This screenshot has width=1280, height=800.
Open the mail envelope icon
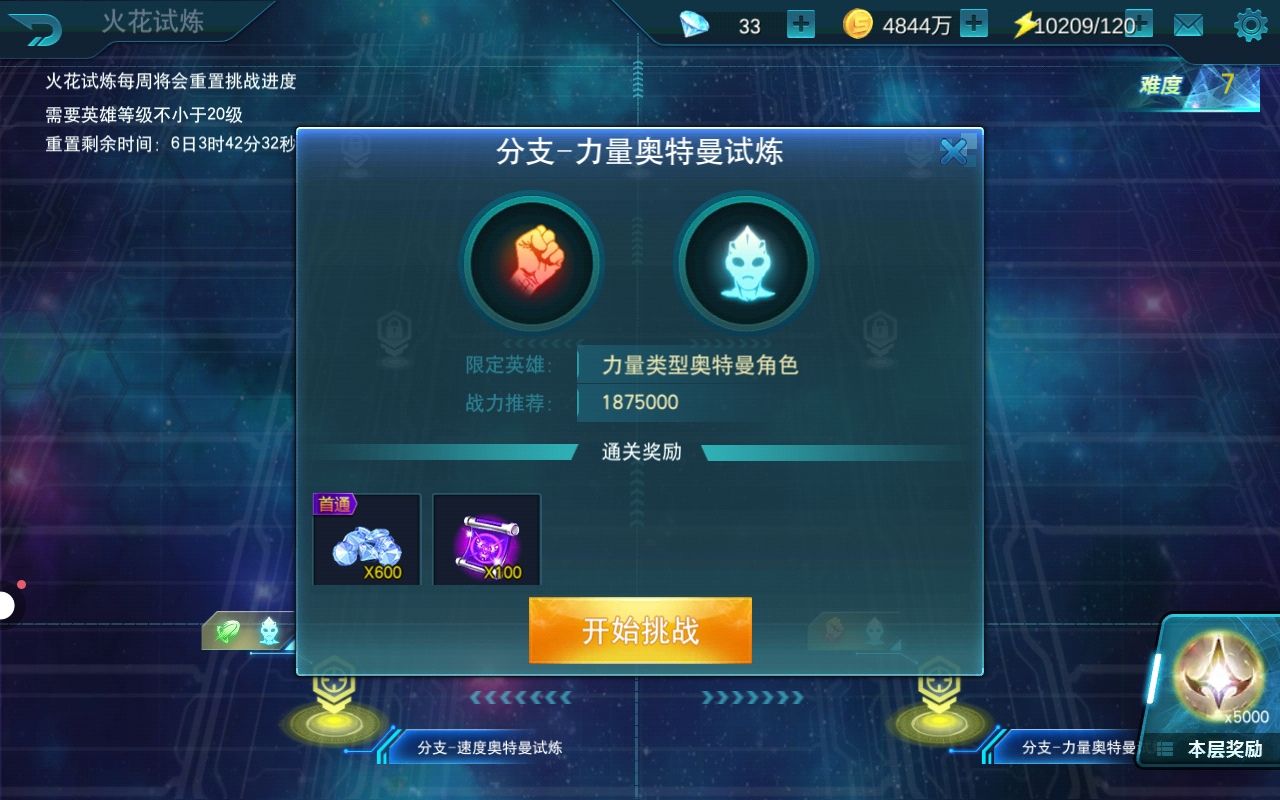[x=1188, y=25]
